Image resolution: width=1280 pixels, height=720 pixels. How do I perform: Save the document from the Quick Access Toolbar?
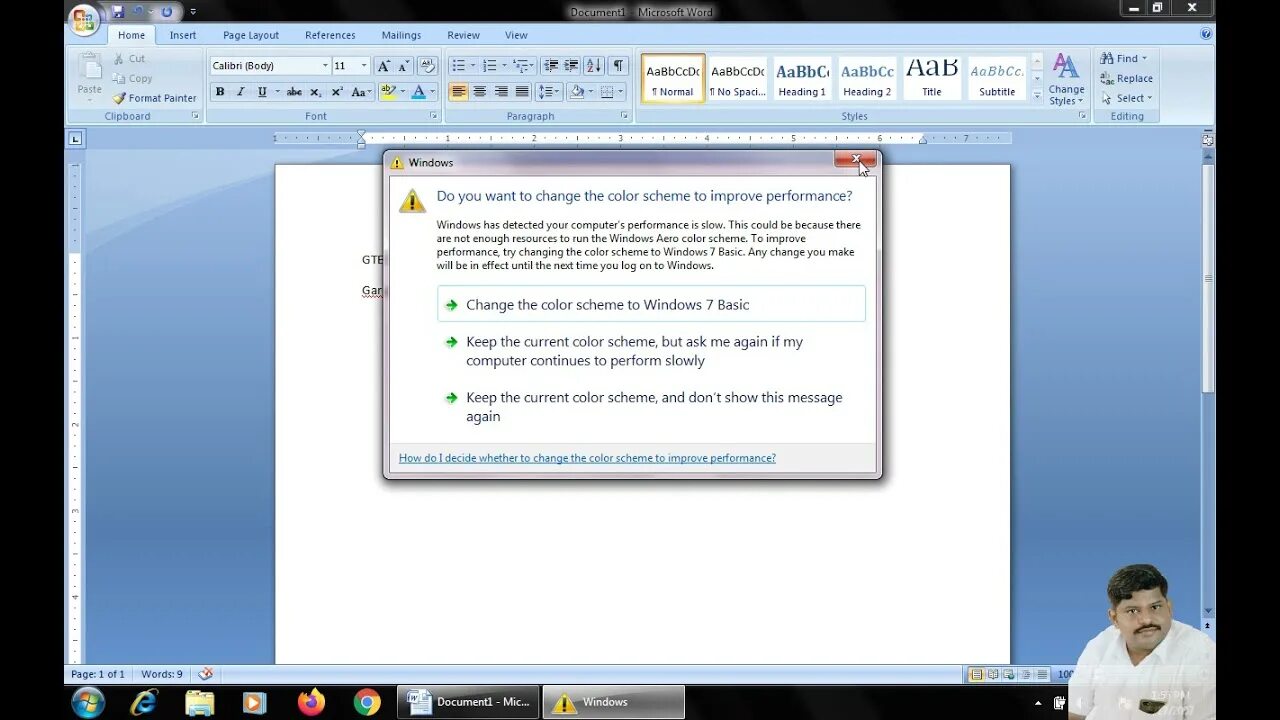(x=118, y=12)
